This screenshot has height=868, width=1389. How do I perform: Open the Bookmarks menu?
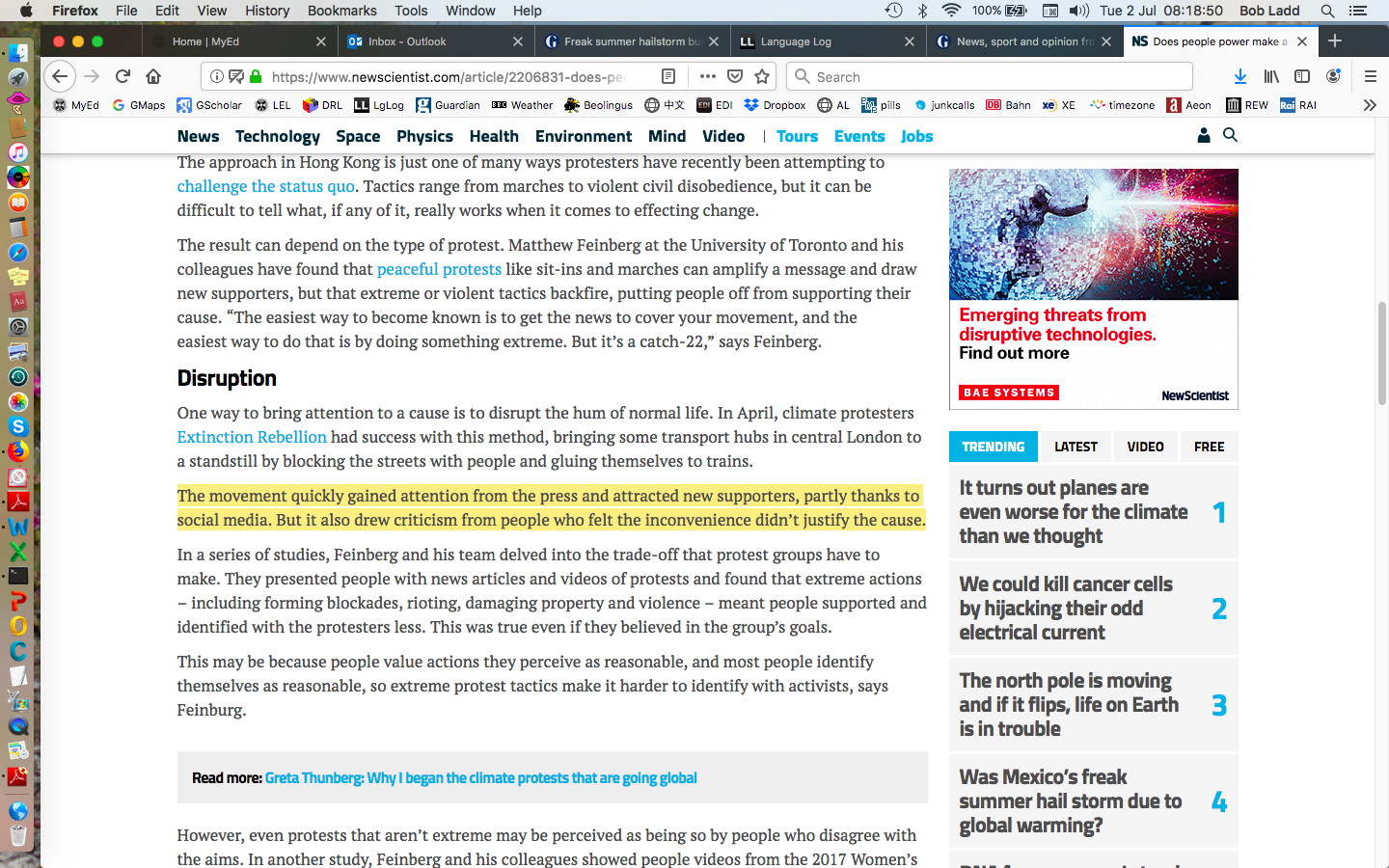click(x=342, y=11)
